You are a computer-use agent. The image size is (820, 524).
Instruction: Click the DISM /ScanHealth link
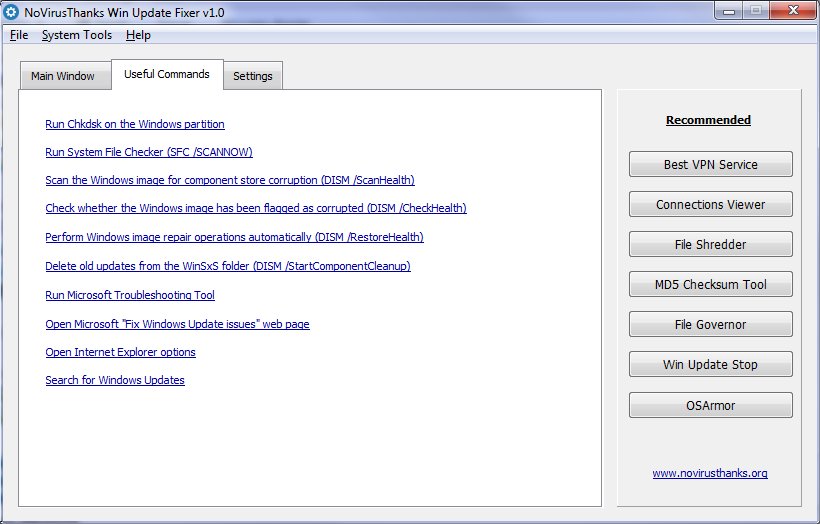[230, 180]
